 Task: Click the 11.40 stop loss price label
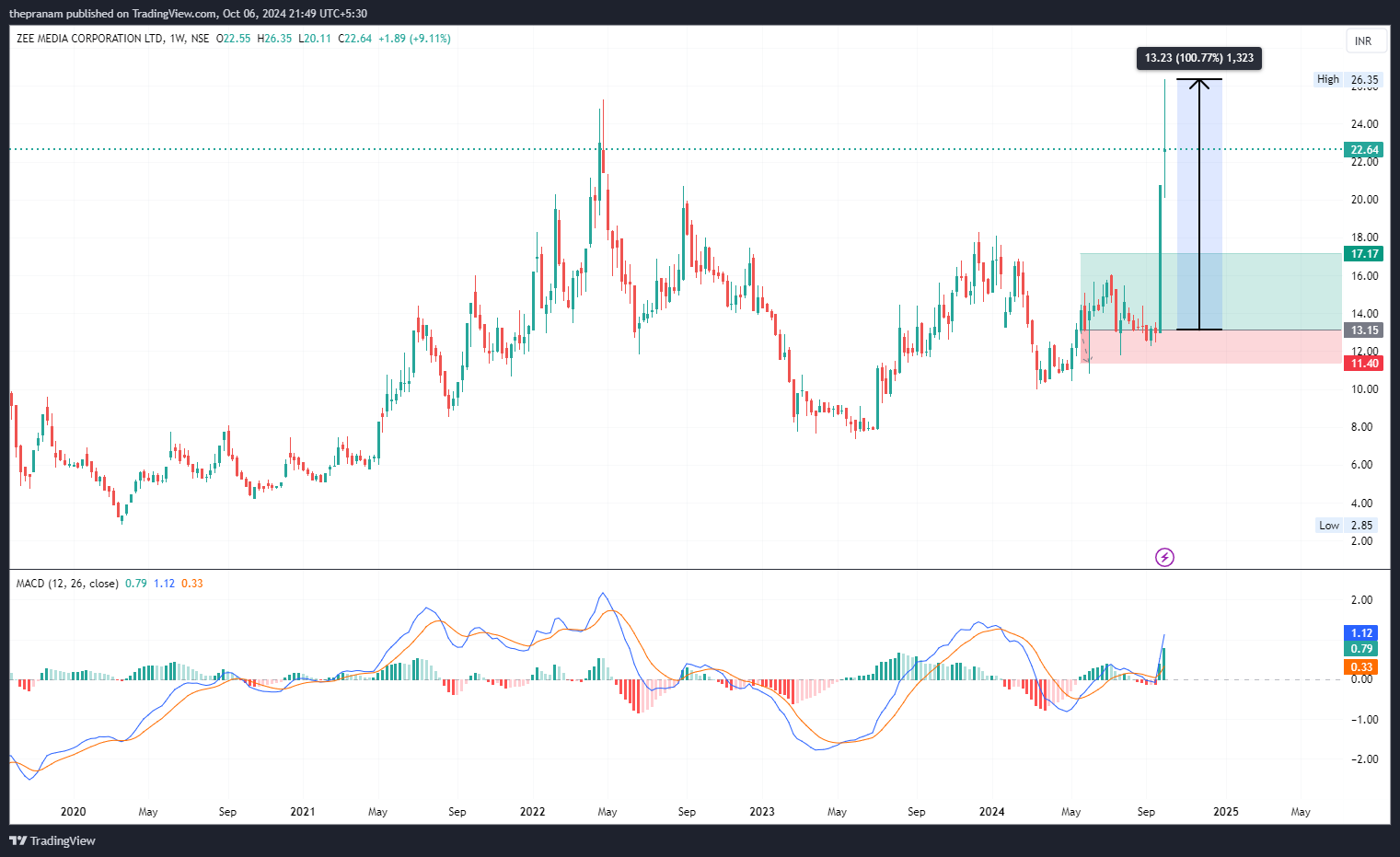1363,364
